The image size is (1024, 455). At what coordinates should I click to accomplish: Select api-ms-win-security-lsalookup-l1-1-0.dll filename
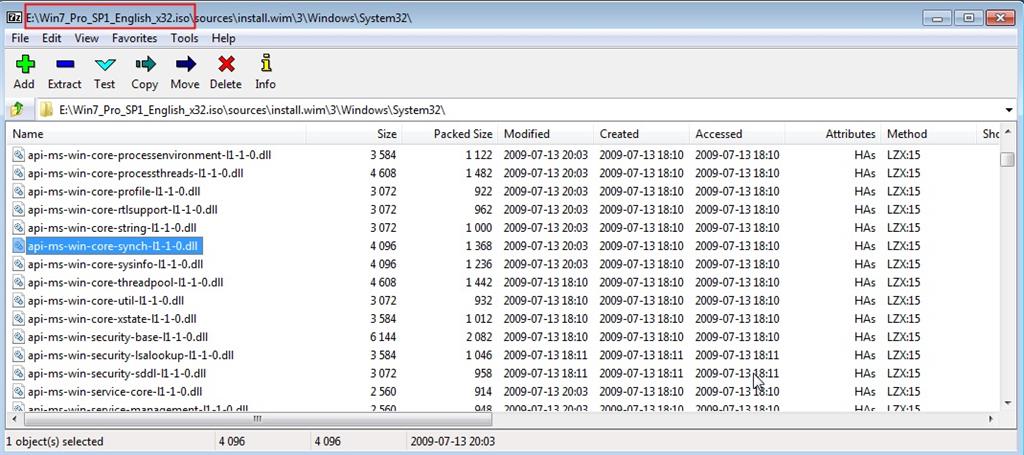click(x=131, y=356)
